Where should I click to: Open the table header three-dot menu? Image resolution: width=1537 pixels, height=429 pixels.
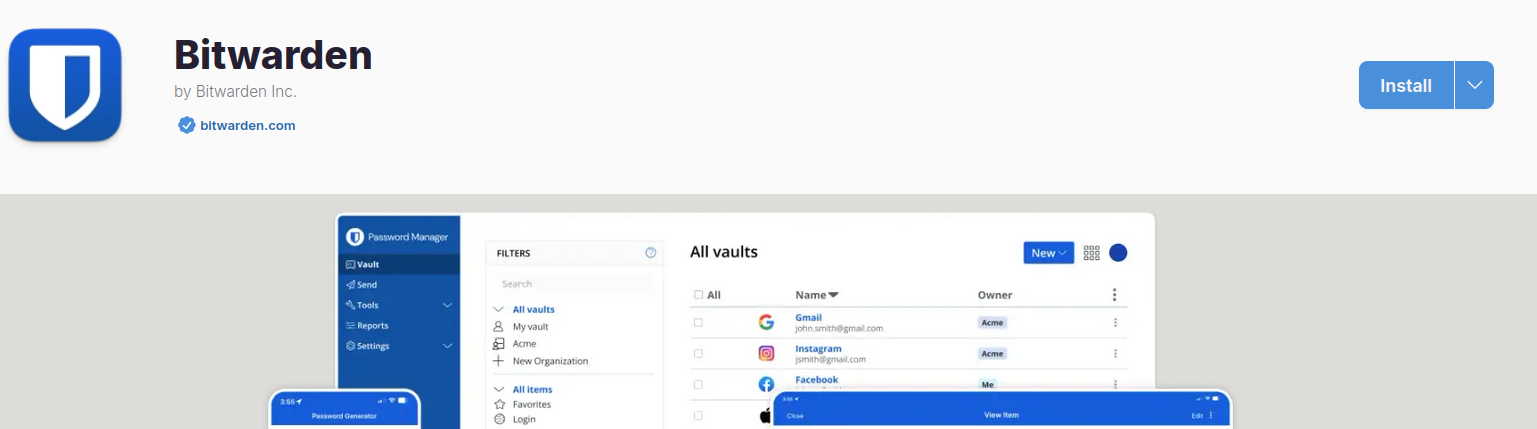1114,295
